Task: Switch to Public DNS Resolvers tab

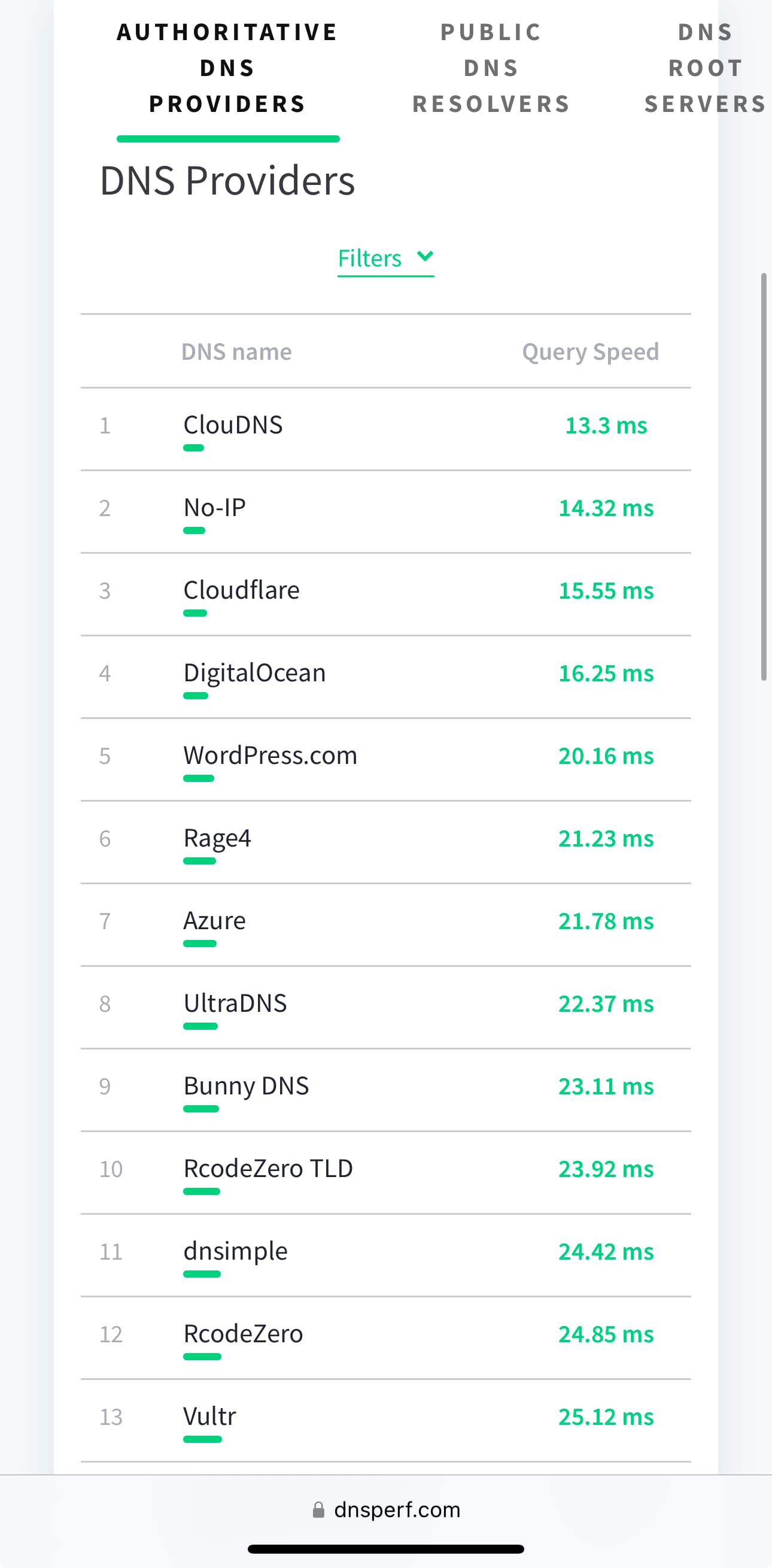Action: (x=491, y=68)
